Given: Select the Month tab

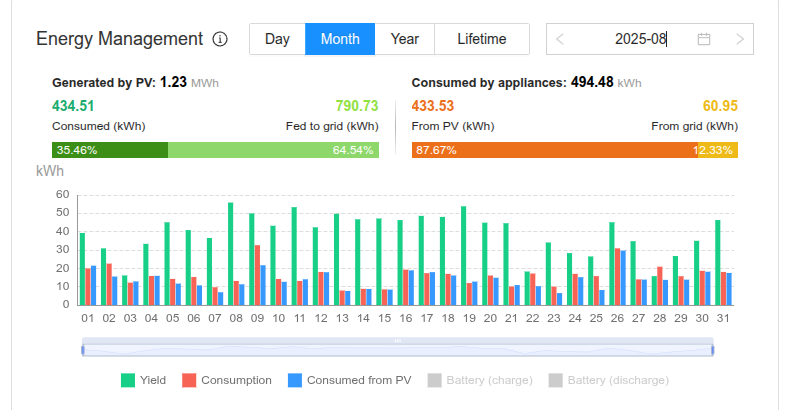Looking at the screenshot, I should 340,39.
